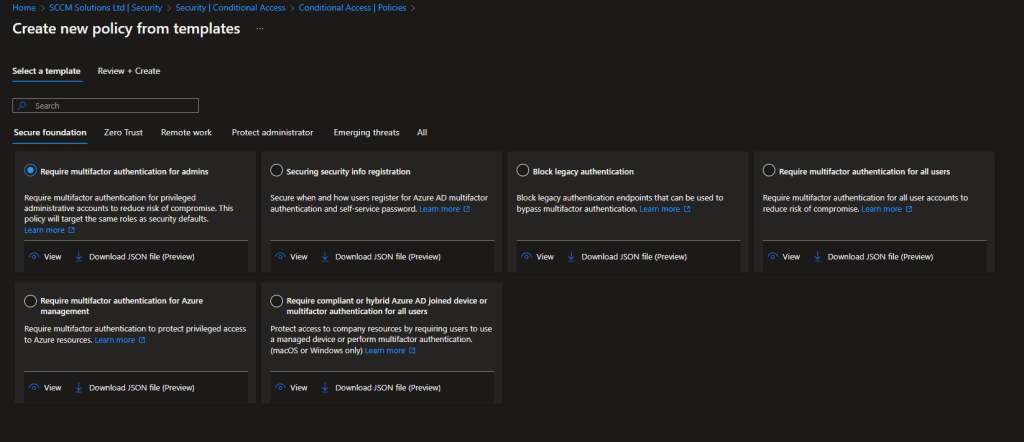This screenshot has height=442, width=1024.
Task: Click download icon for multifactor authentication for all users
Action: pyautogui.click(x=817, y=257)
